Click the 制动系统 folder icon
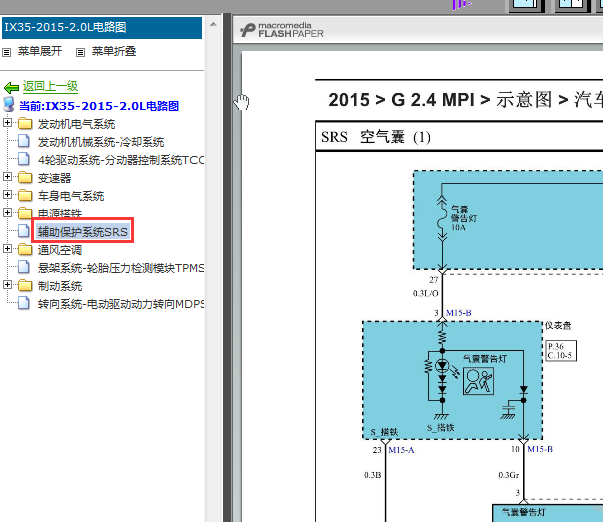This screenshot has width=603, height=522. [25, 285]
